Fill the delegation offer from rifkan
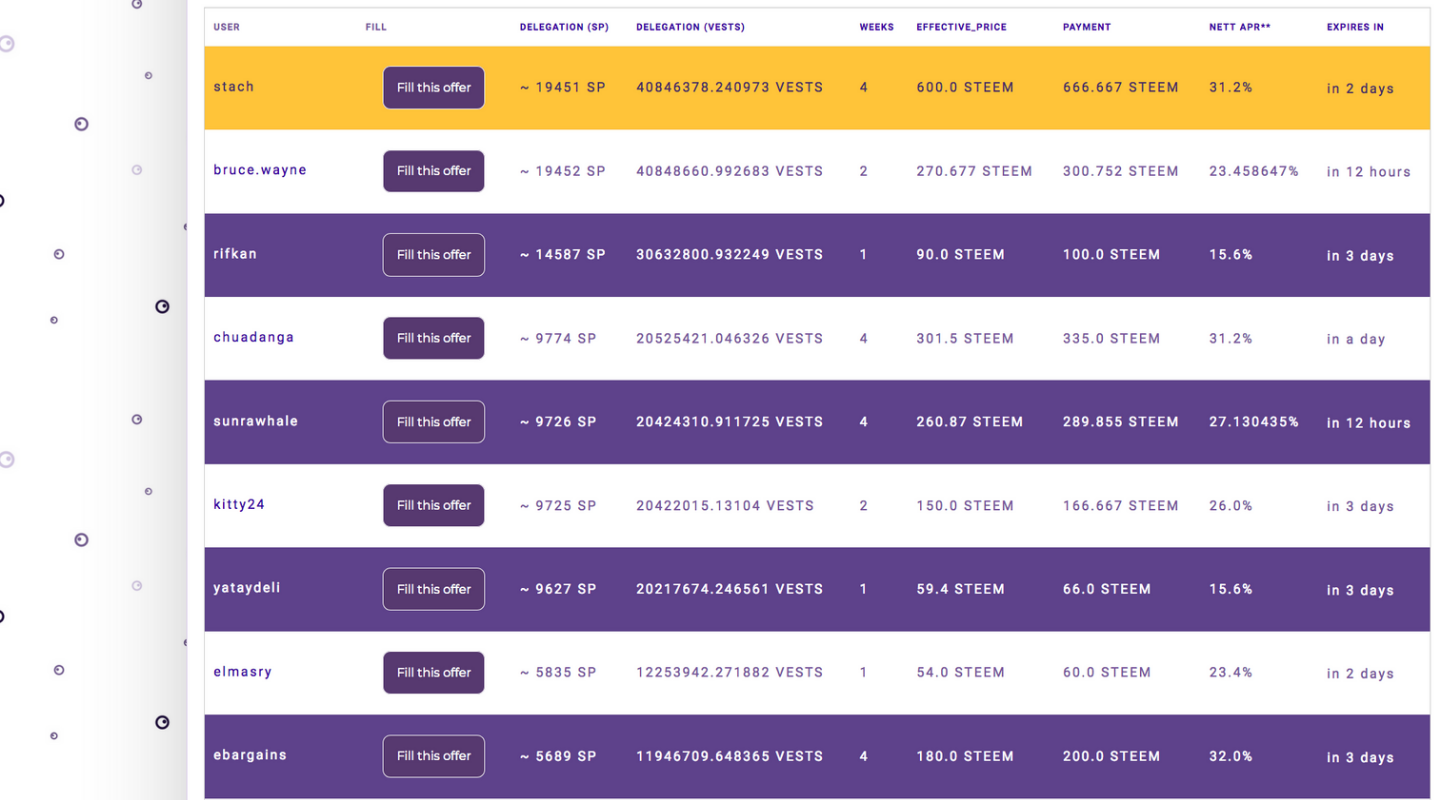Screen dimensions: 1442x800 click(433, 254)
